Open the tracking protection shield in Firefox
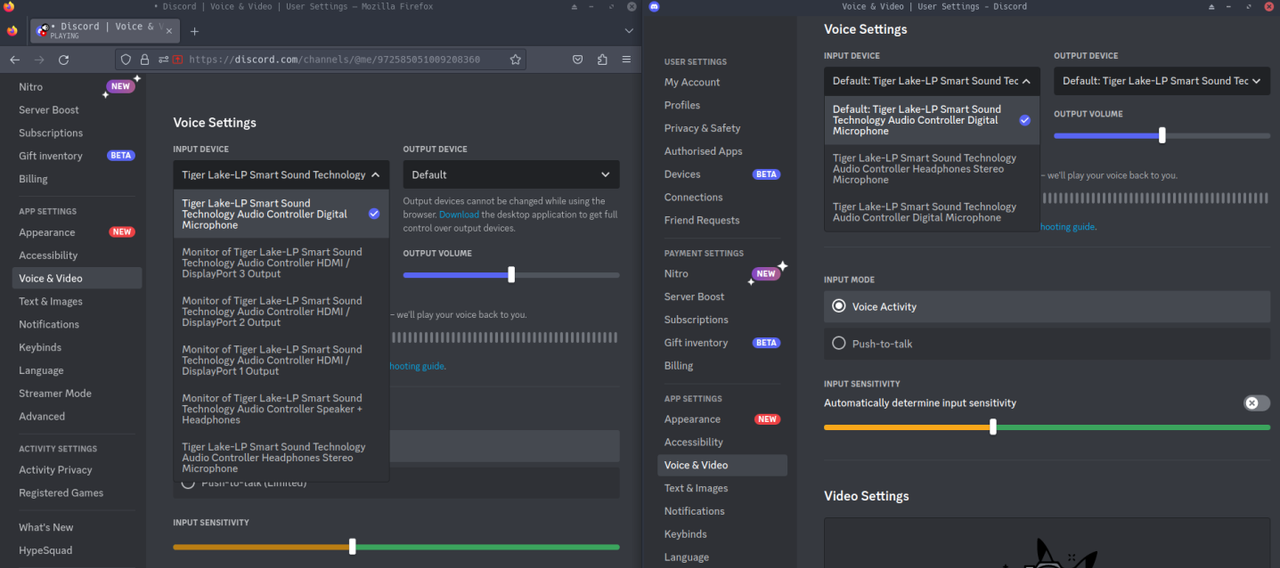Image resolution: width=1280 pixels, height=568 pixels. click(x=126, y=60)
